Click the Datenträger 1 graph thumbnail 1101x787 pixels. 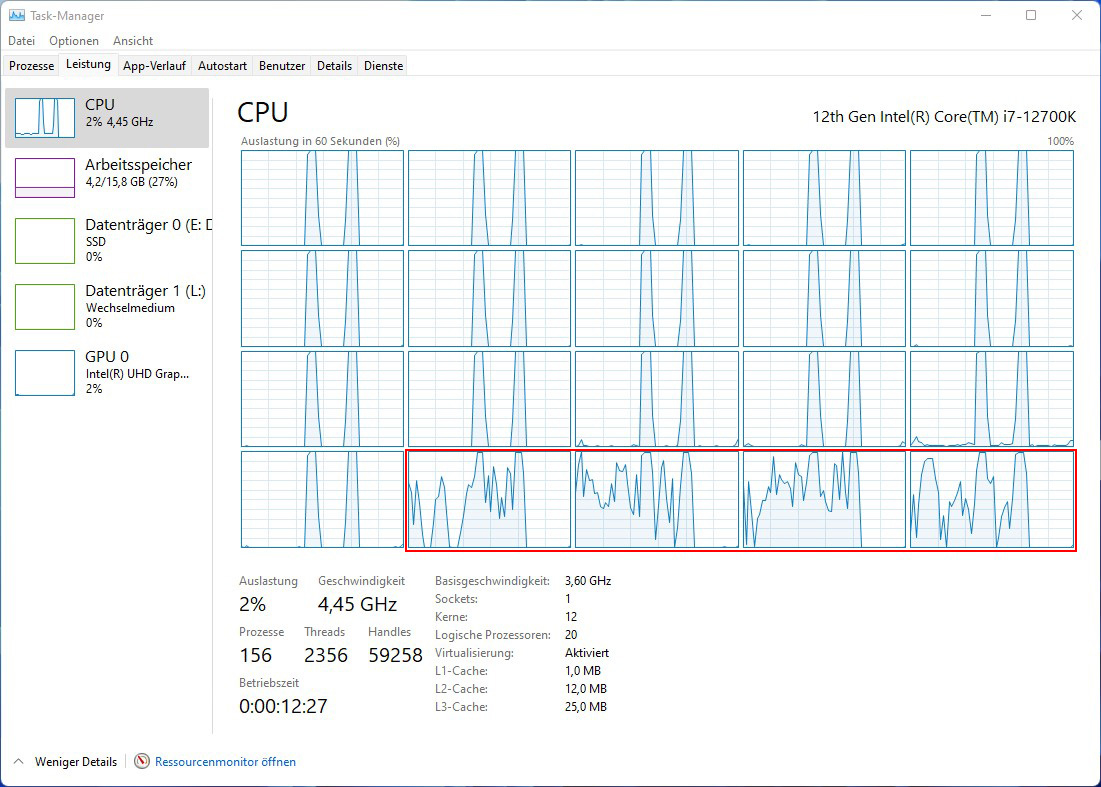pos(45,307)
